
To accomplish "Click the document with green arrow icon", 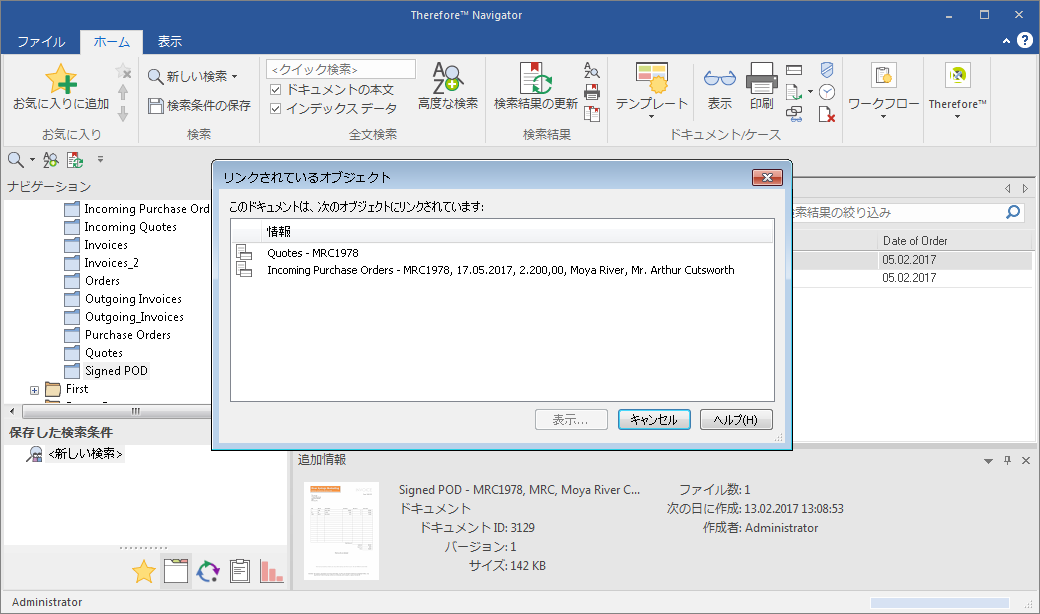I will (x=793, y=92).
